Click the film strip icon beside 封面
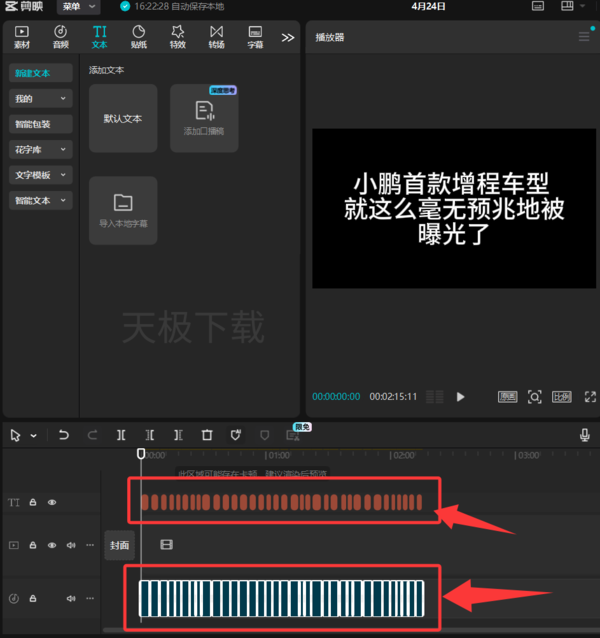 [x=166, y=545]
